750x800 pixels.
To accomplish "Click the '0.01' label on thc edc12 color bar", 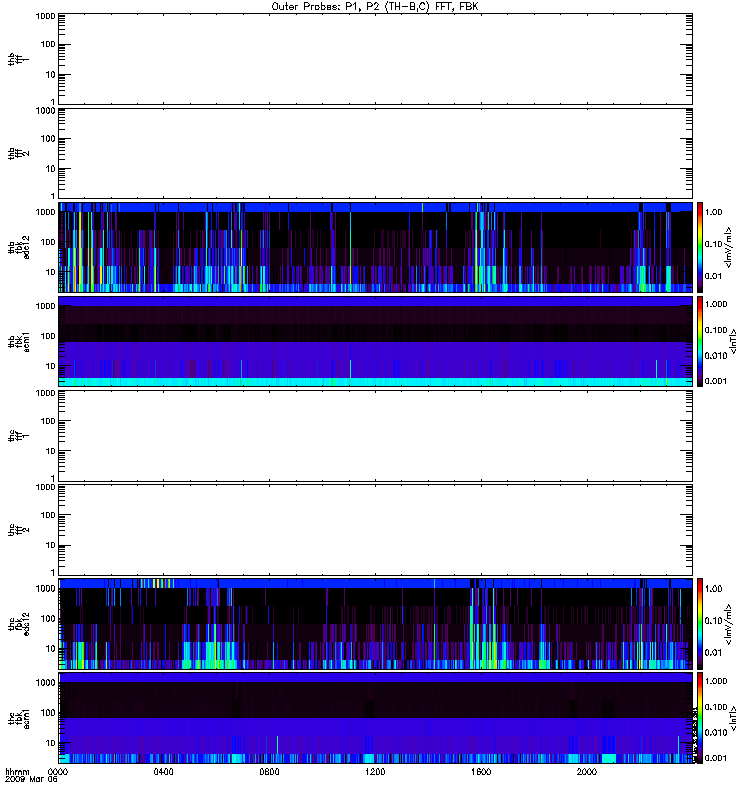I will pos(714,653).
